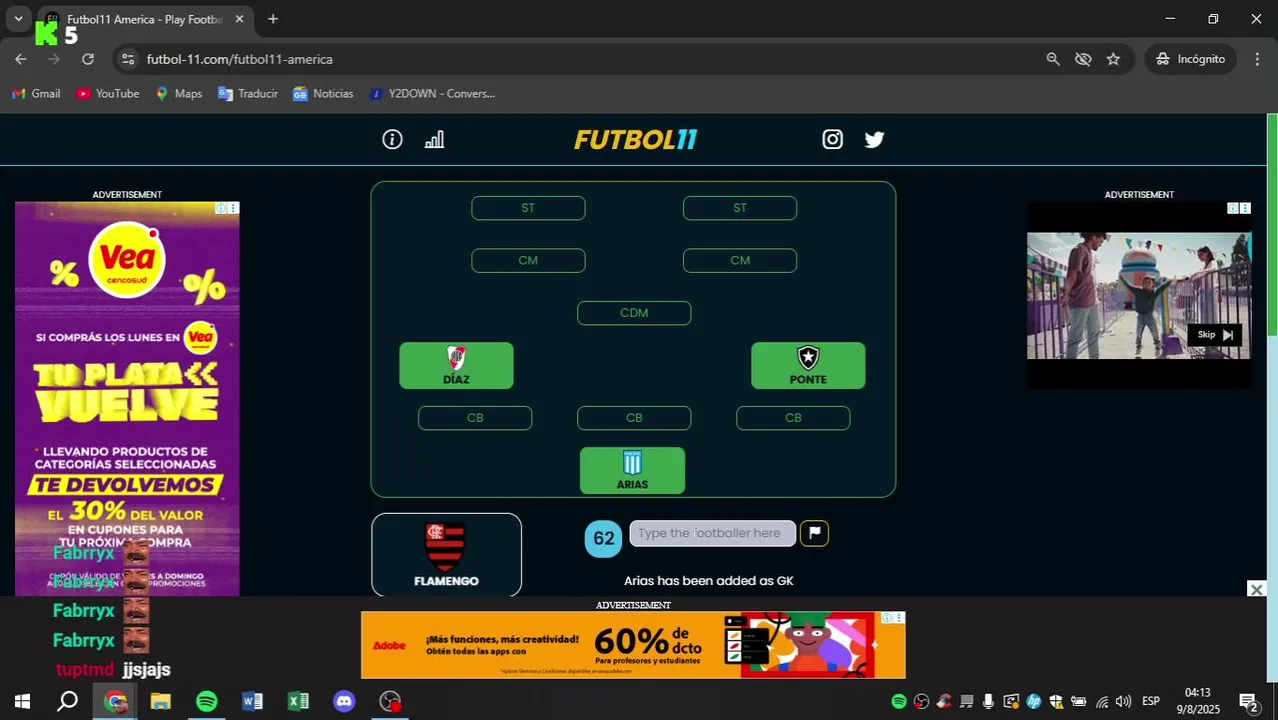
Task: Open Chrome from the taskbar
Action: [x=116, y=701]
